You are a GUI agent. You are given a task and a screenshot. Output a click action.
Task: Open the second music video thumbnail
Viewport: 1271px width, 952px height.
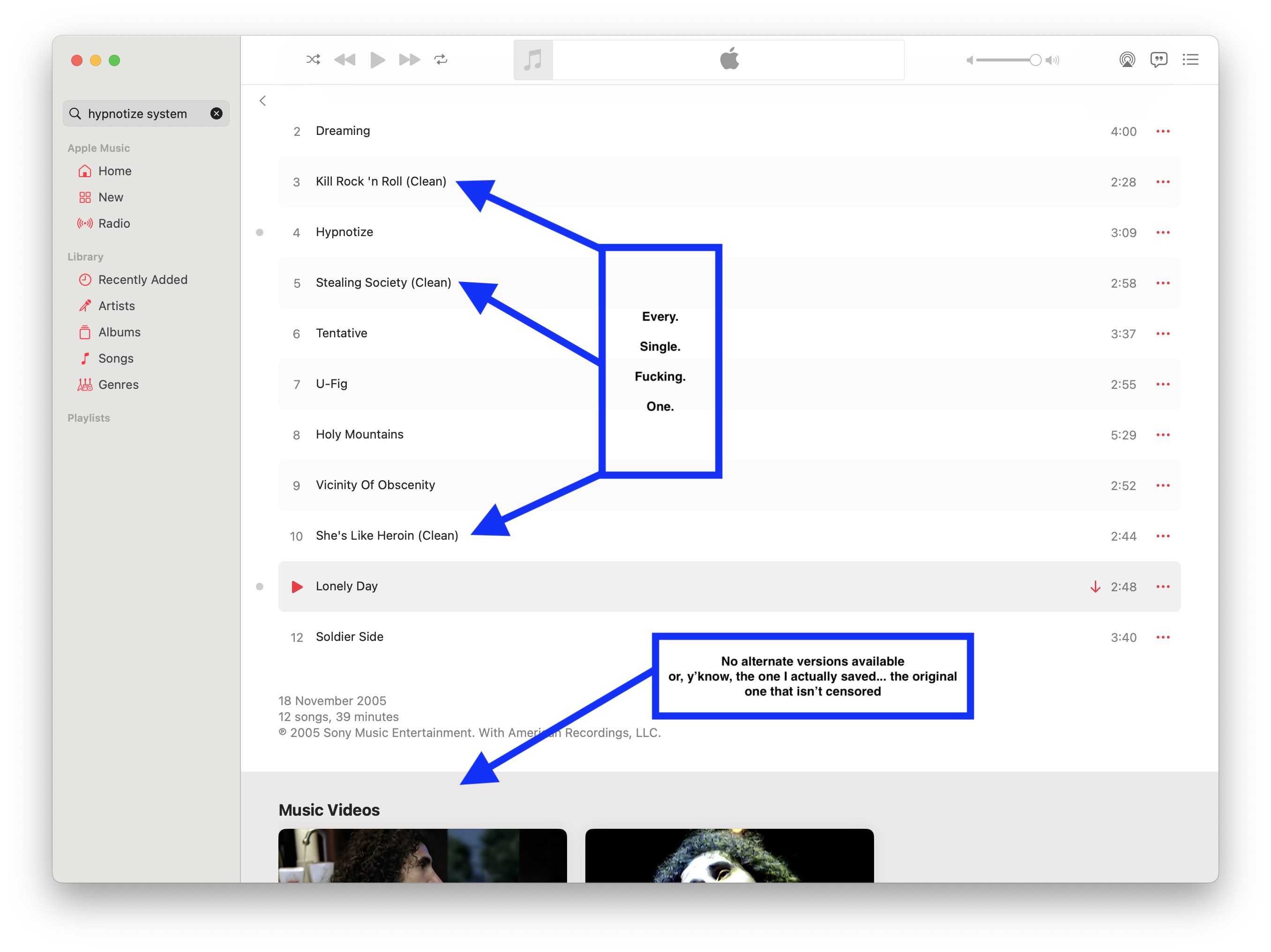click(x=729, y=855)
